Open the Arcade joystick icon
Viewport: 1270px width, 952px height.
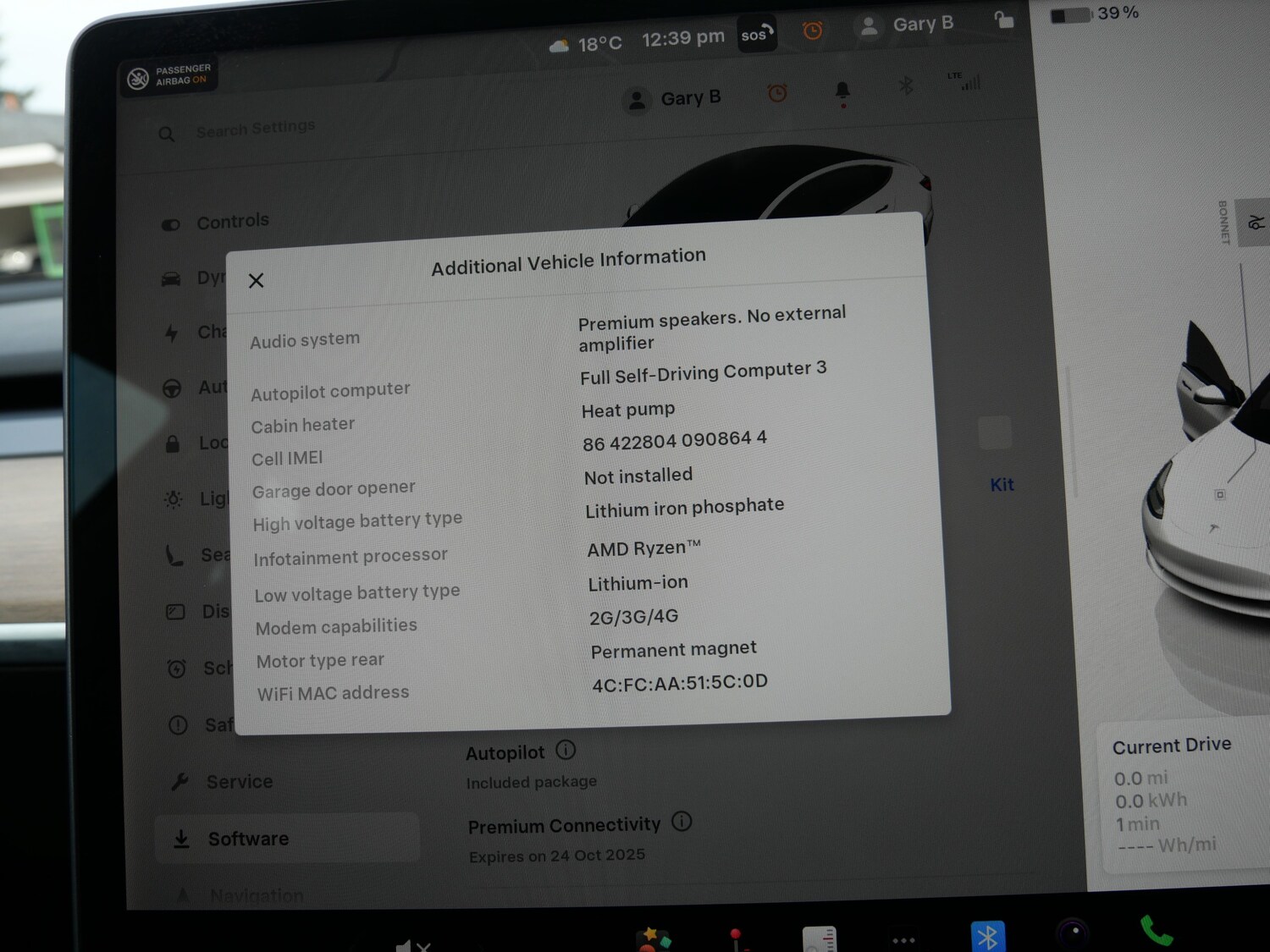736,938
